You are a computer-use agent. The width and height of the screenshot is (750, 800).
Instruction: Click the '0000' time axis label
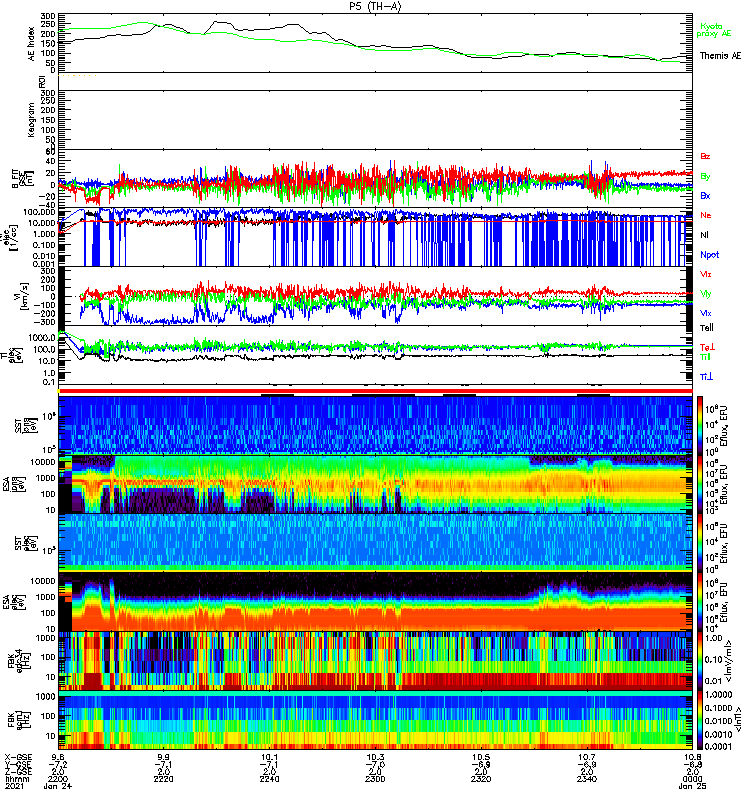click(692, 779)
